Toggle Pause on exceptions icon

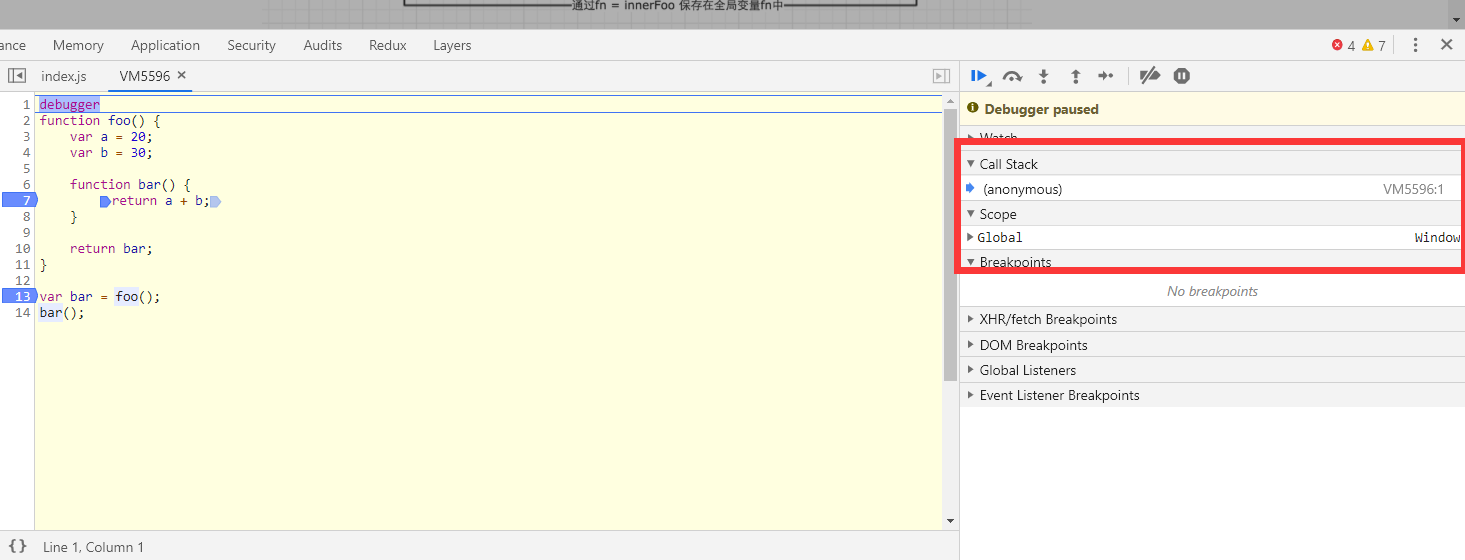pos(1181,76)
